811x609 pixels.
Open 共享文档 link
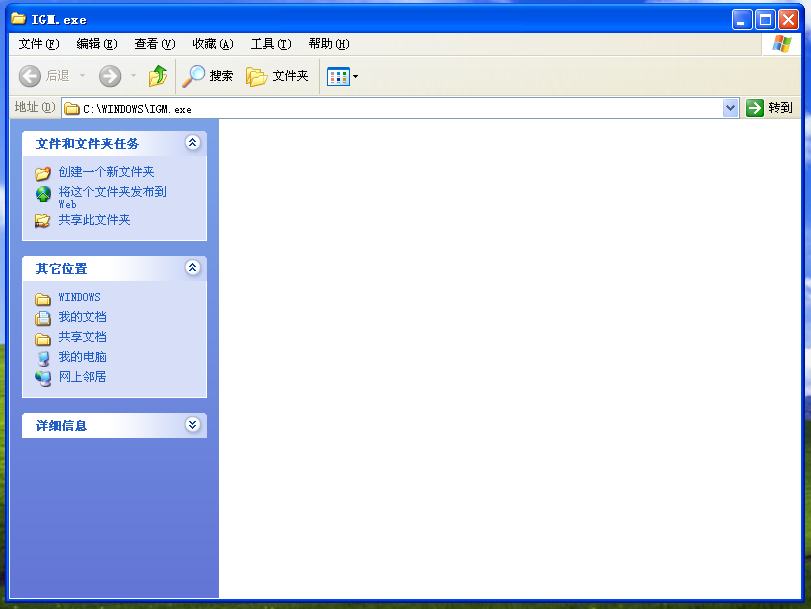(x=82, y=337)
